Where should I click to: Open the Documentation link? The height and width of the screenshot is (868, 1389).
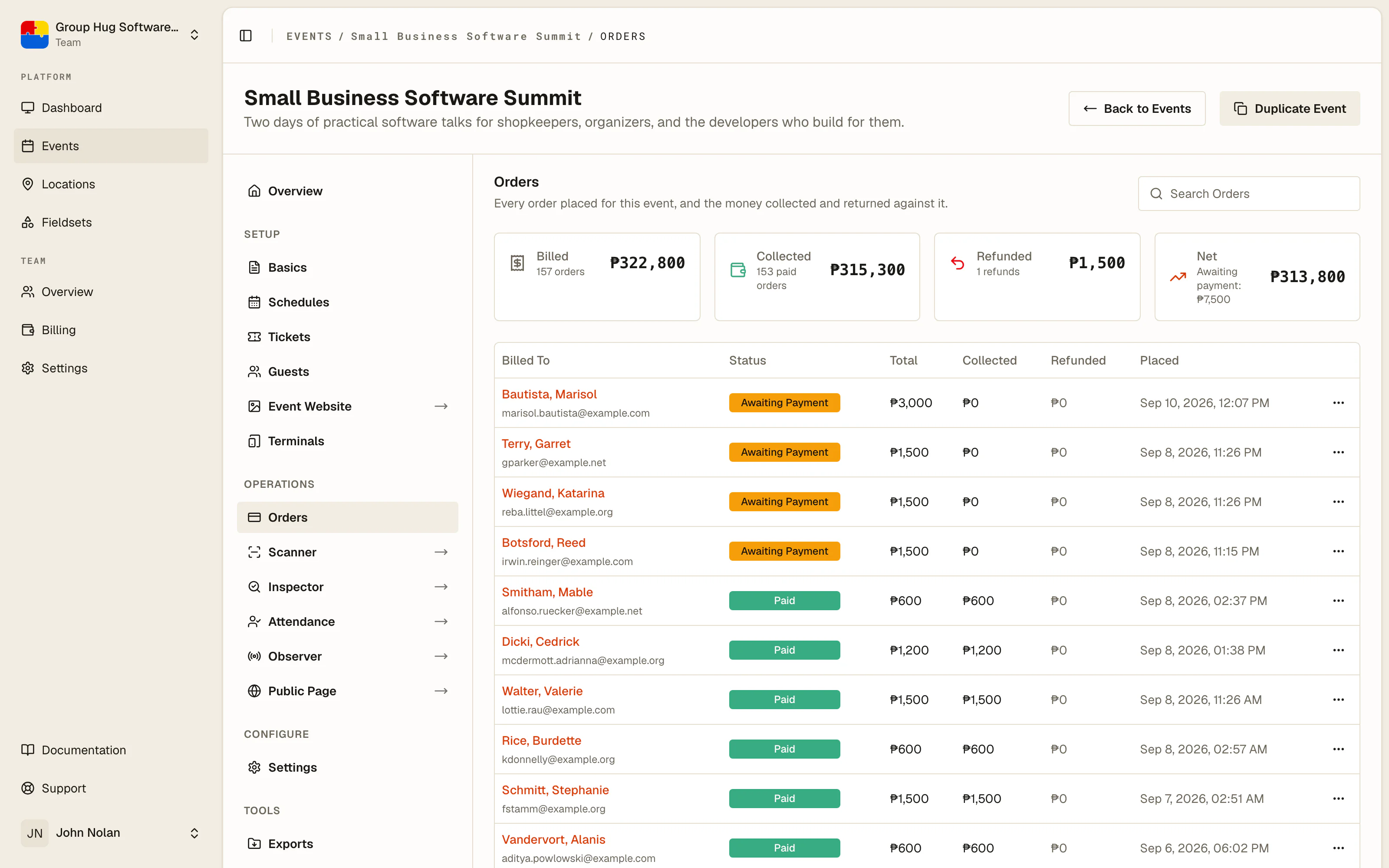click(x=111, y=750)
